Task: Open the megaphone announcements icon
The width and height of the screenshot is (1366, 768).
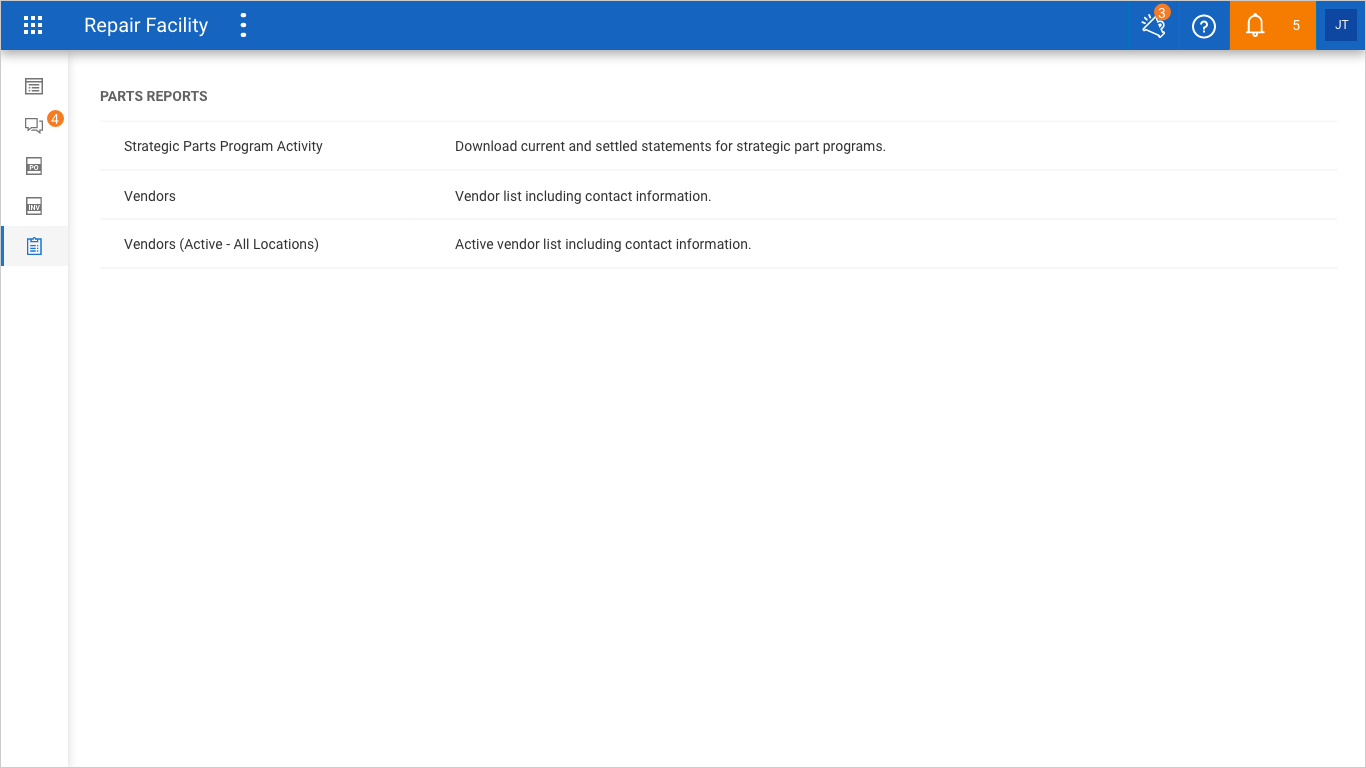Action: click(1154, 26)
